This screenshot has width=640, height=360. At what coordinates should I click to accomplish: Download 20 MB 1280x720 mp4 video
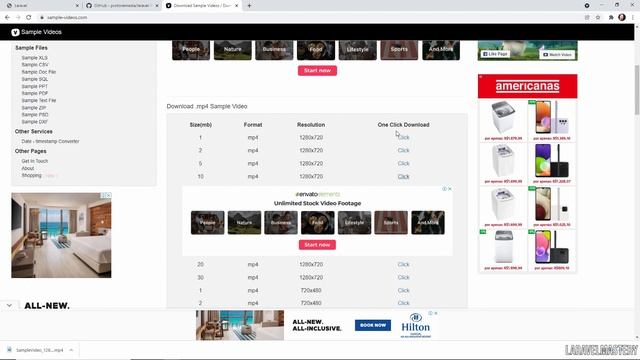tap(403, 264)
